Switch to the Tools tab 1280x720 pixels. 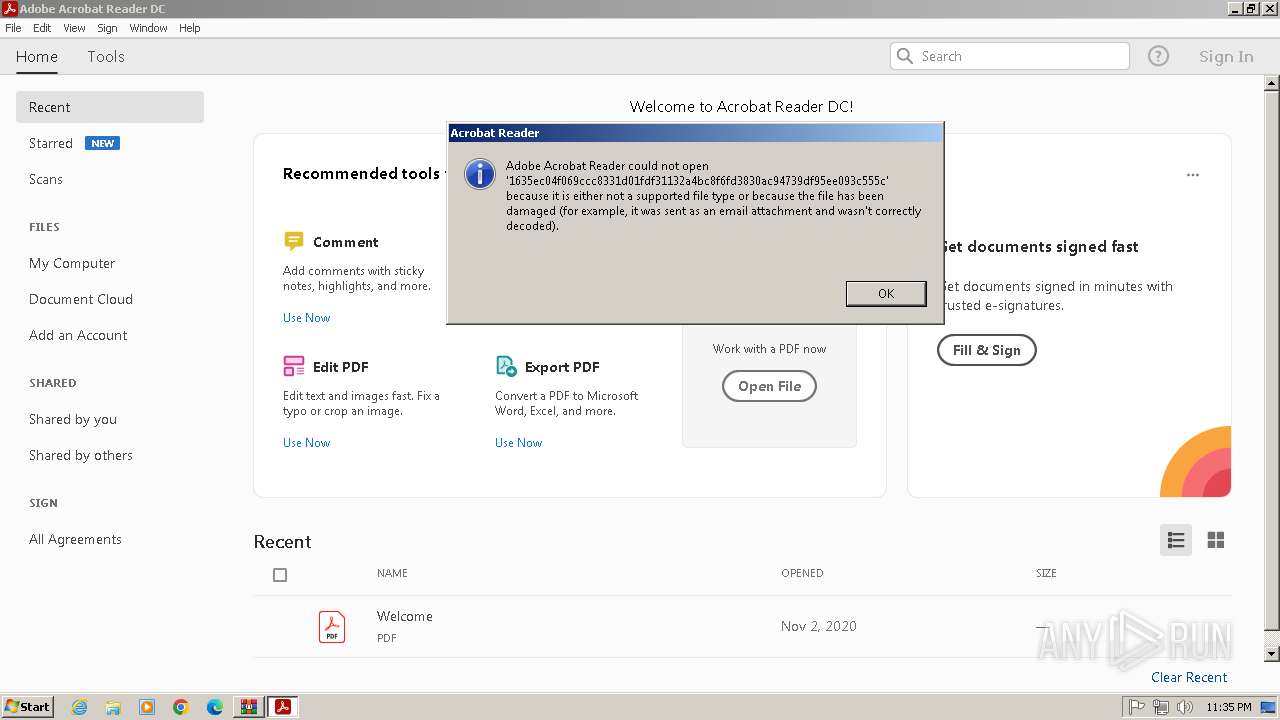(106, 56)
